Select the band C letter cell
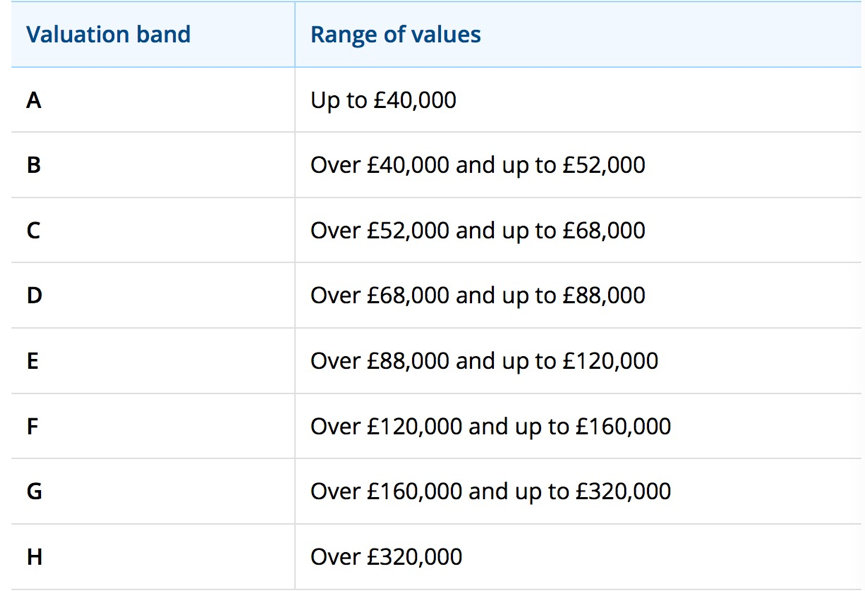Image resolution: width=865 pixels, height=591 pixels. 34,231
